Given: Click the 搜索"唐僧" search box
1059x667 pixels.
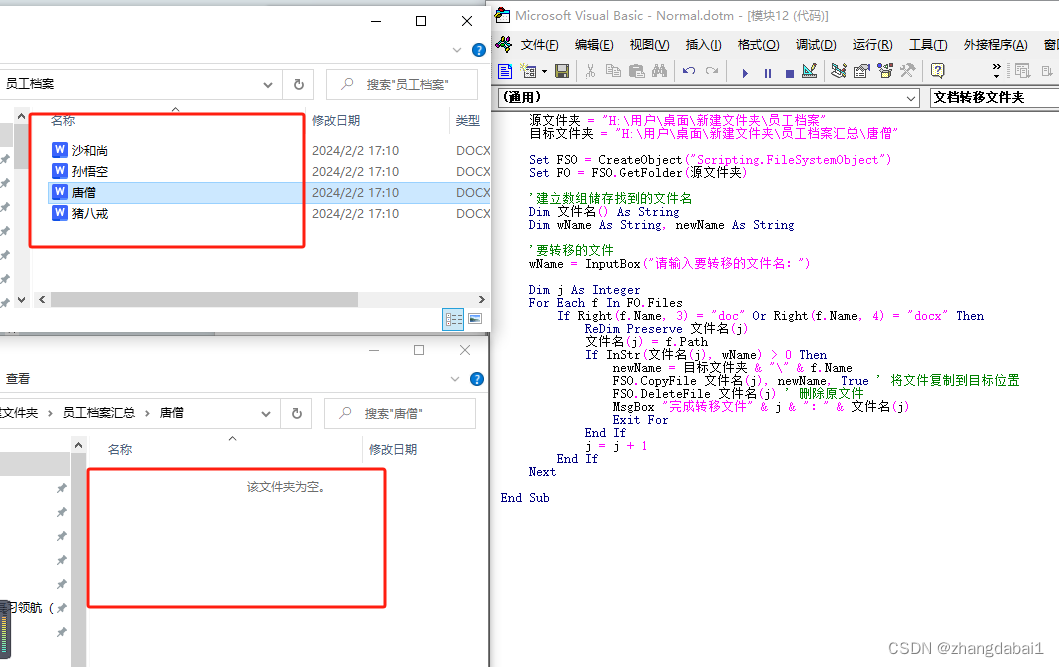Looking at the screenshot, I should coord(400,413).
